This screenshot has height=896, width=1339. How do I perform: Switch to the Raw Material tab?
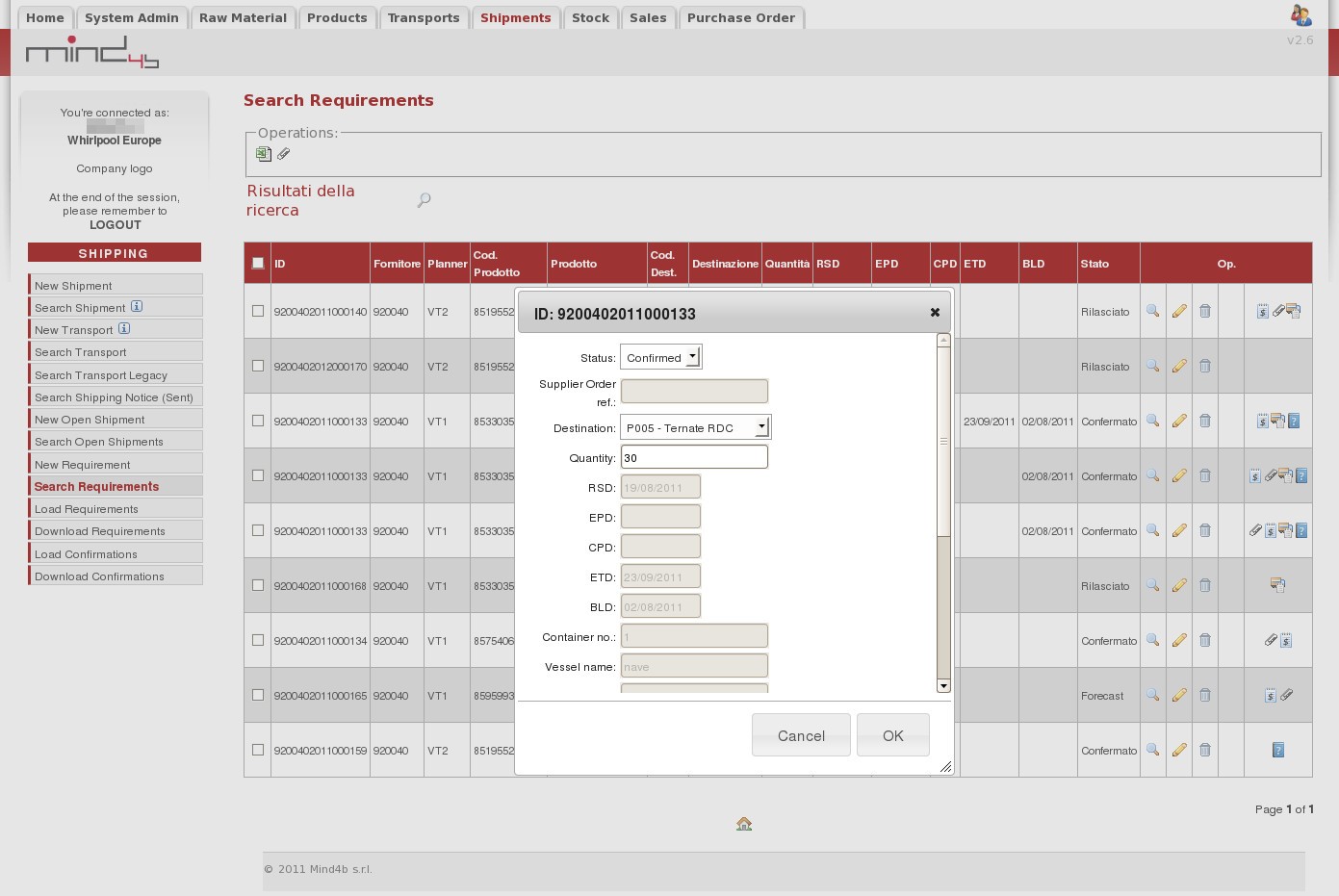[243, 17]
